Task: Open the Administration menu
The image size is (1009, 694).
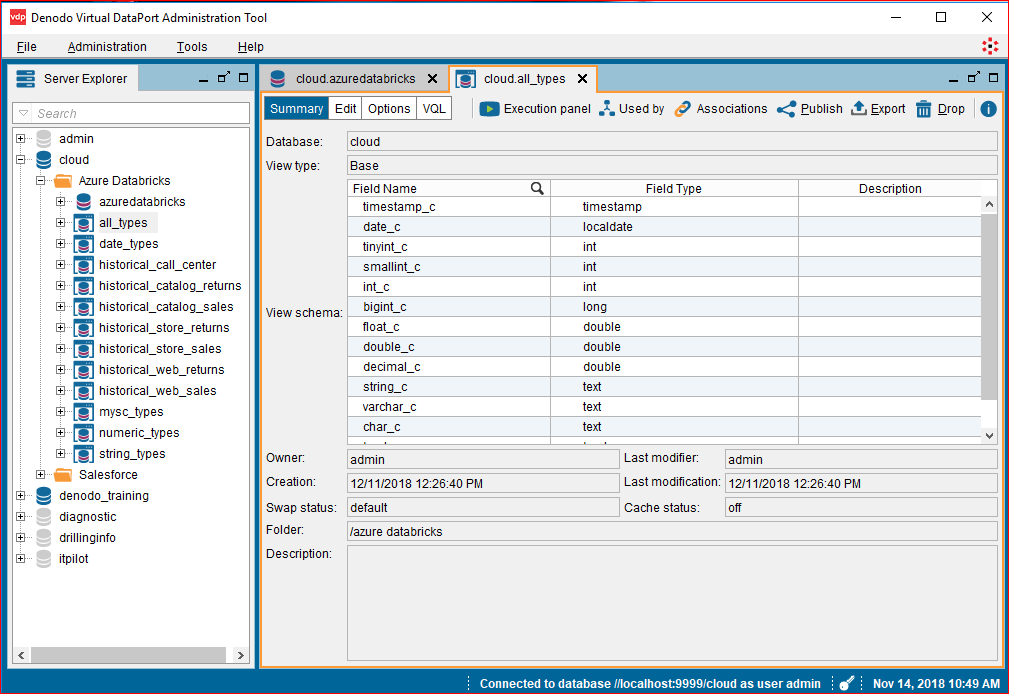Action: pyautogui.click(x=107, y=47)
